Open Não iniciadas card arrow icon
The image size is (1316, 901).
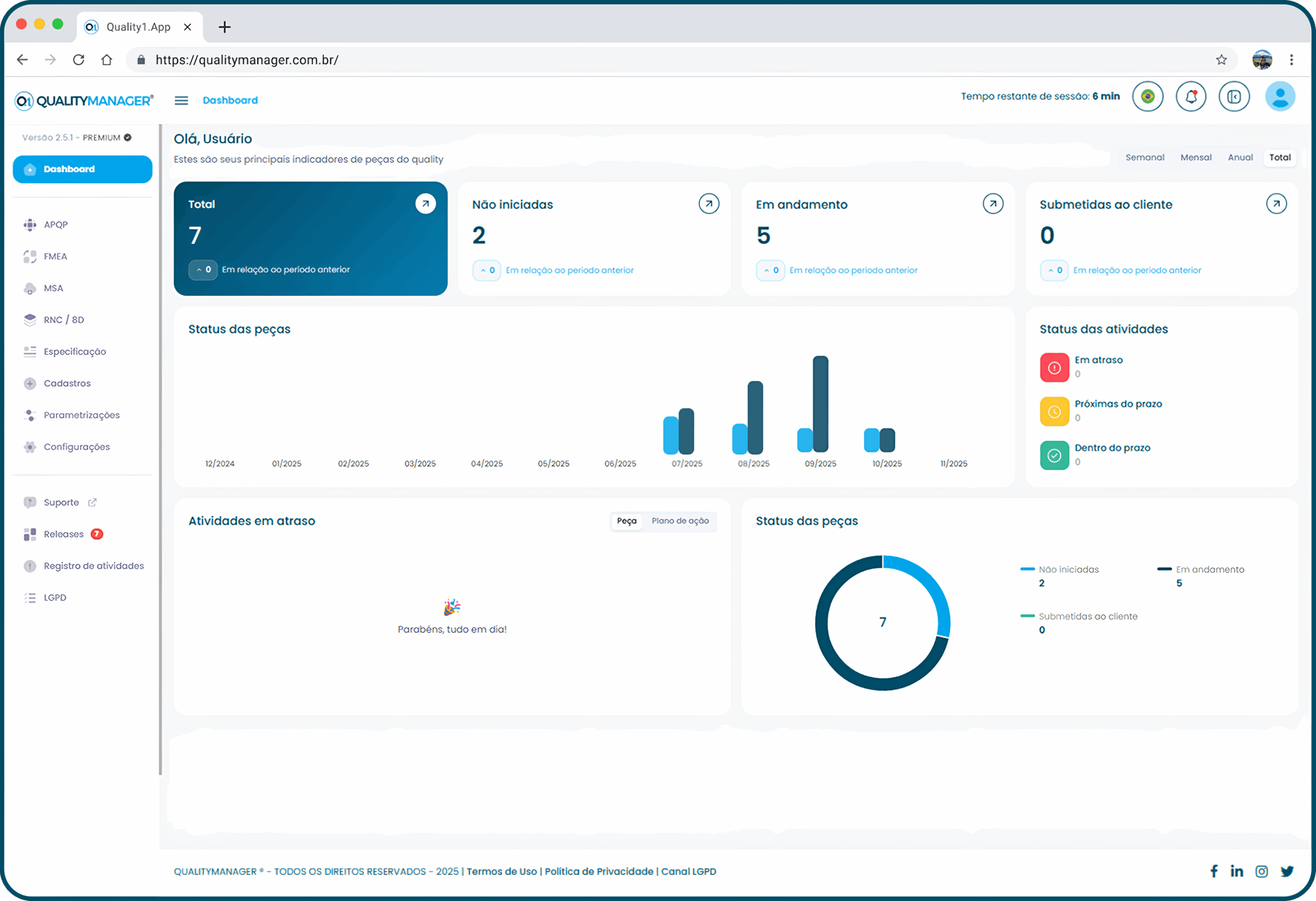point(708,204)
